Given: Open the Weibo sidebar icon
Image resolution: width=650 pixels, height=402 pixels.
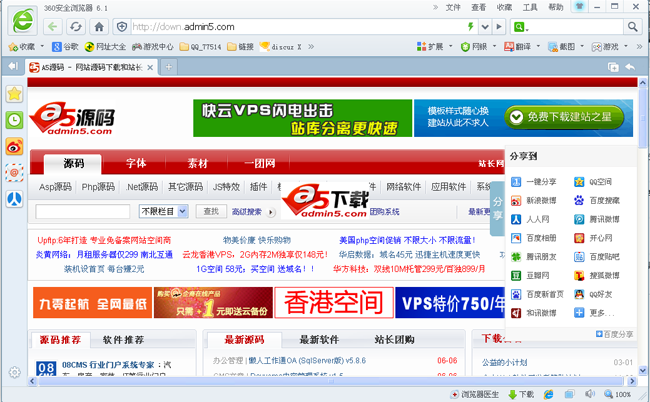Looking at the screenshot, I should tap(15, 147).
